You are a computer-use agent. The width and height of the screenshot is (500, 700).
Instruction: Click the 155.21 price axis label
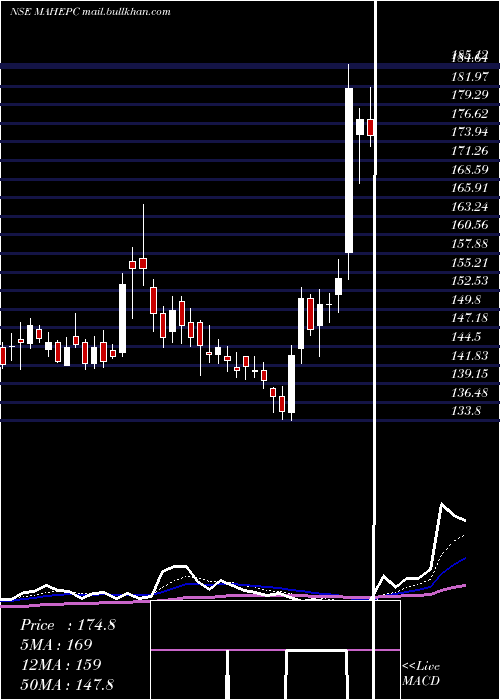click(x=469, y=262)
